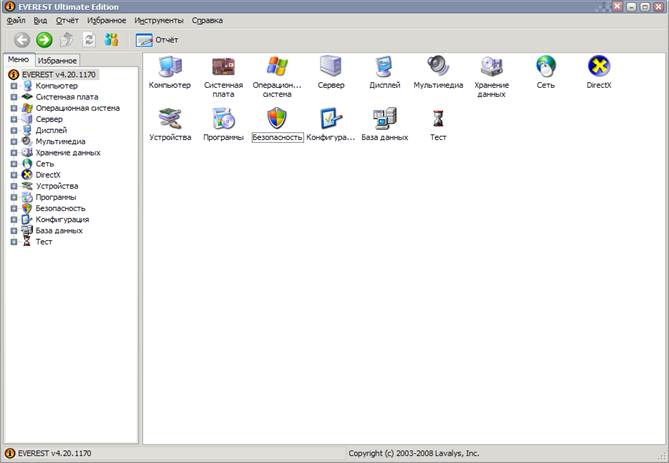
Task: Open the Операционная система large icon
Action: [277, 67]
